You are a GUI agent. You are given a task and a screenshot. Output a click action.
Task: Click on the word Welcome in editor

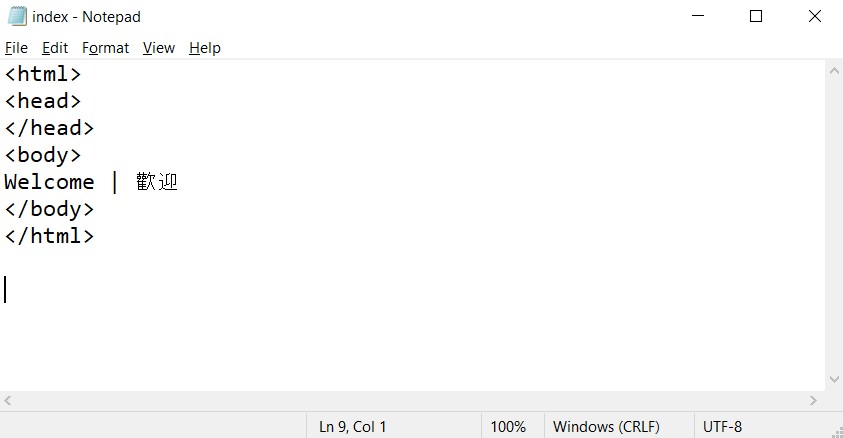[x=49, y=182]
